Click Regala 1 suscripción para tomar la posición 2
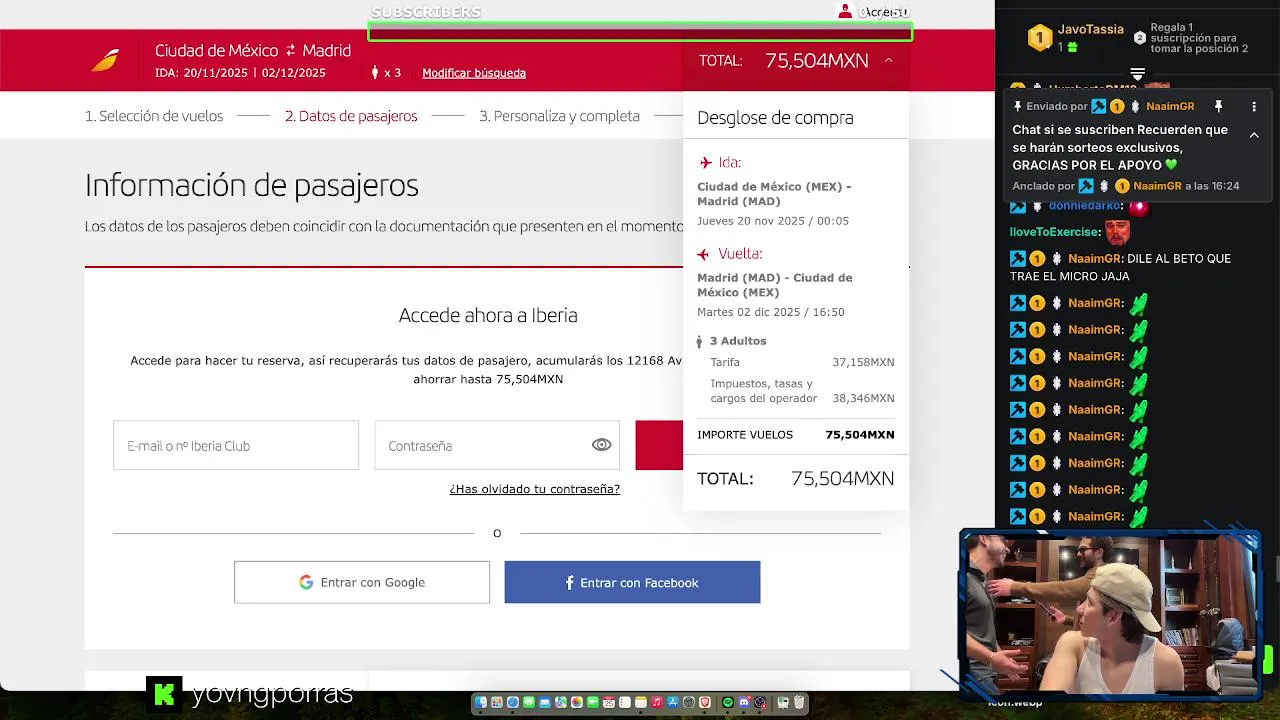This screenshot has height=720, width=1280. 1199,38
